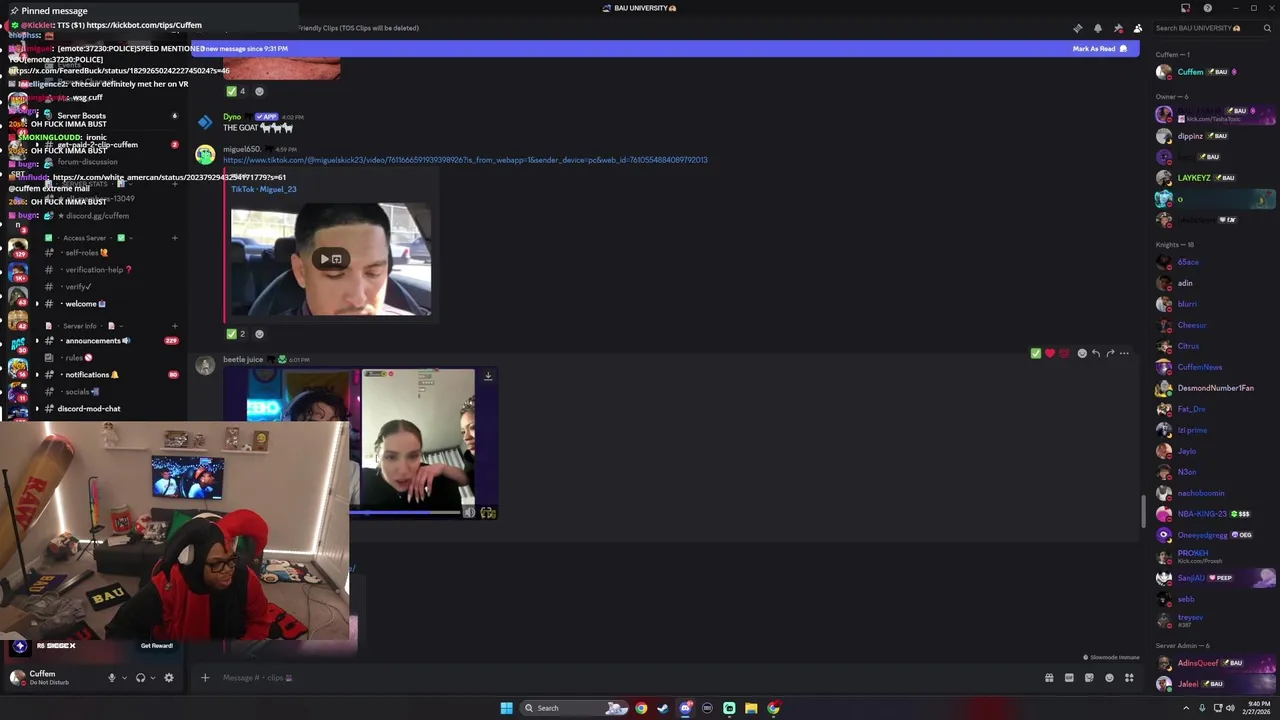Open Threads icon in channel header
This screenshot has height=720, width=1280.
point(1077,28)
